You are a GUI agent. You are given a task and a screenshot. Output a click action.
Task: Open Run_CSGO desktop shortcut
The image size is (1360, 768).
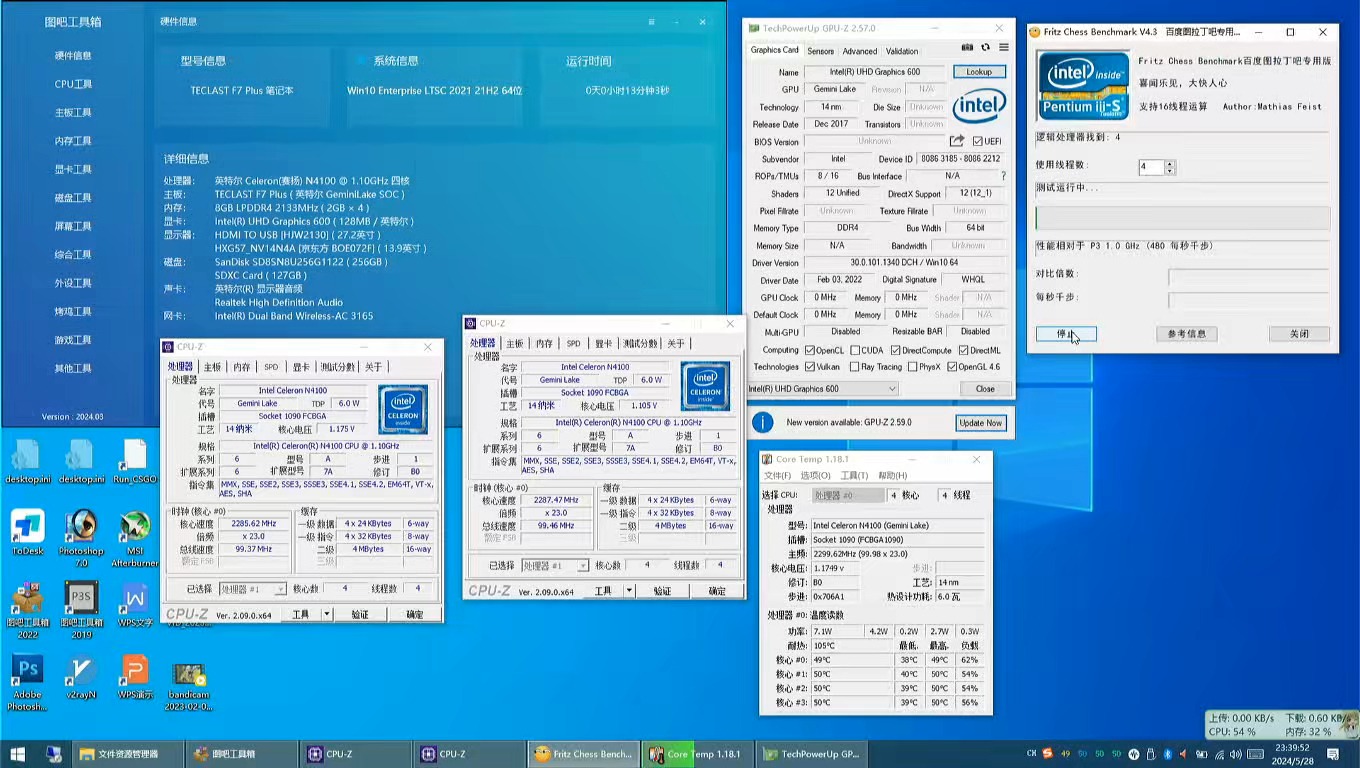coord(135,461)
